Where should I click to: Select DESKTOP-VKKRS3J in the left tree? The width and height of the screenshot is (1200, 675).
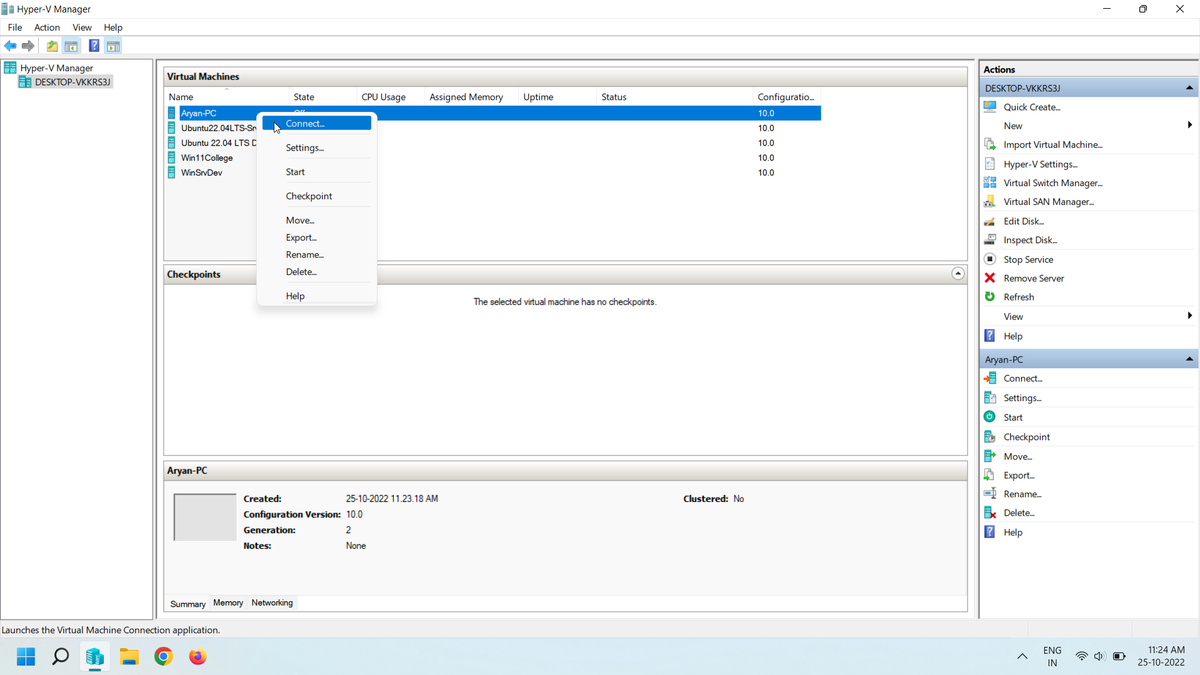[72, 82]
